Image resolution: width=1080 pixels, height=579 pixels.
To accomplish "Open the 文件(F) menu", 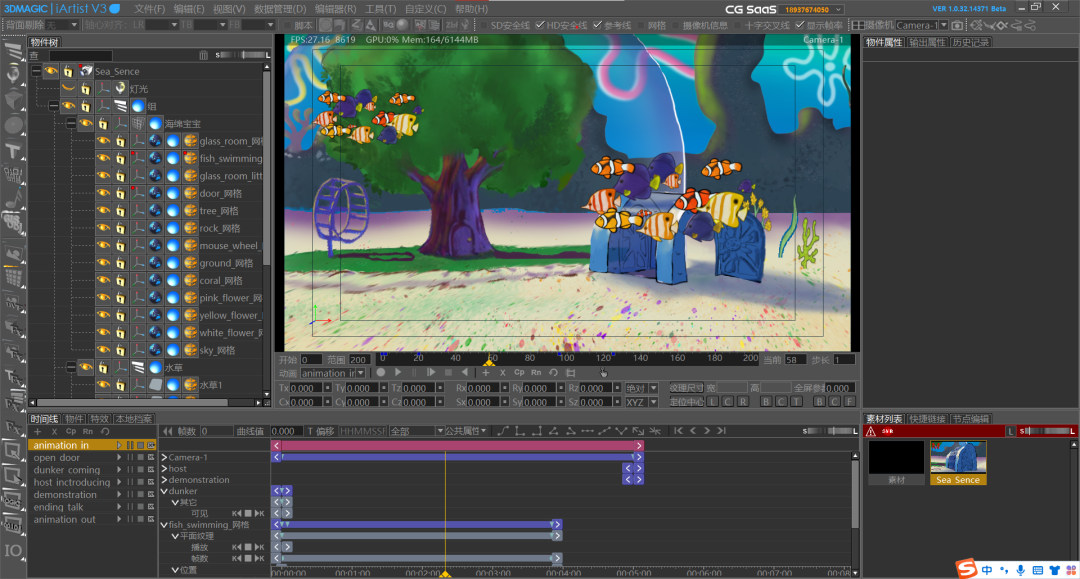I will [x=149, y=9].
